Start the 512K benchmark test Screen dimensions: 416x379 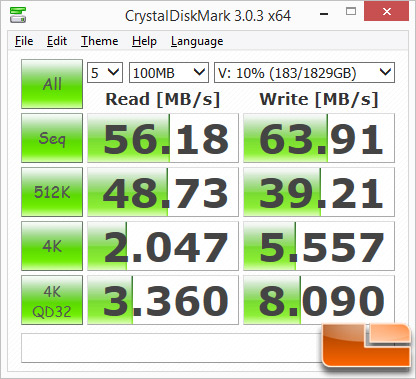(x=52, y=192)
